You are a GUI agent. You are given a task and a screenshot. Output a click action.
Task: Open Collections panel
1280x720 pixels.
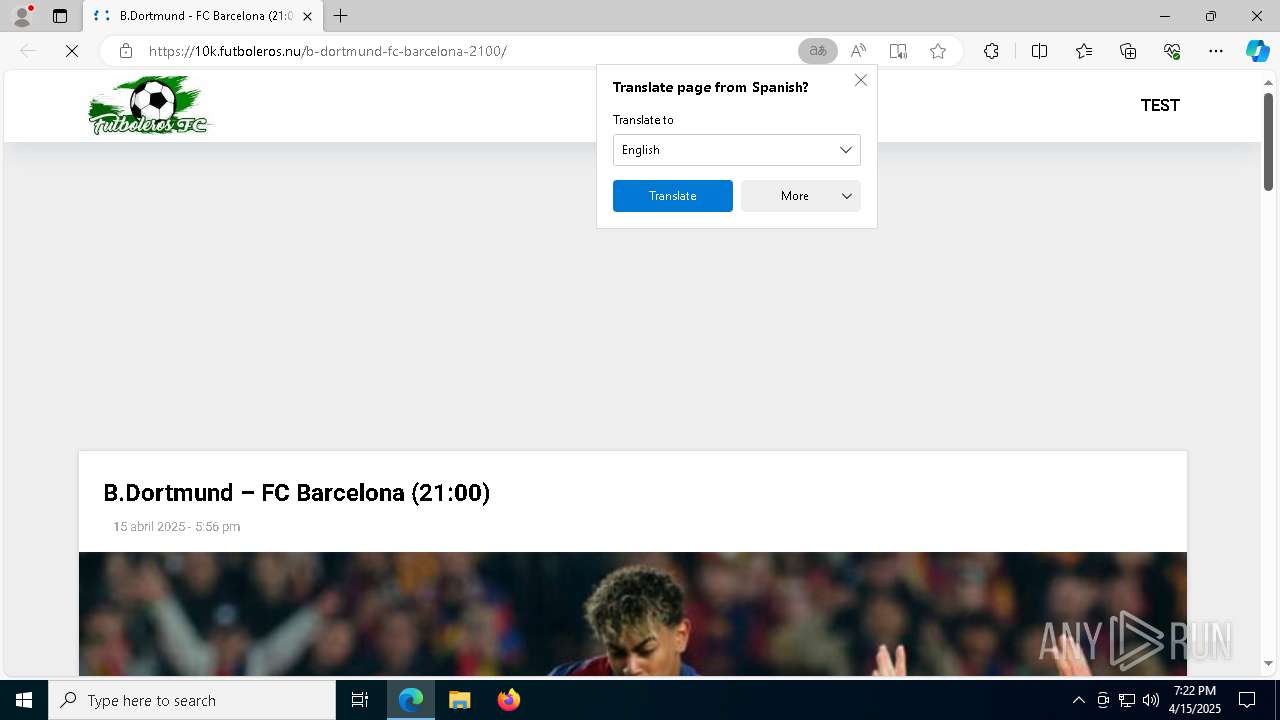pos(1128,51)
